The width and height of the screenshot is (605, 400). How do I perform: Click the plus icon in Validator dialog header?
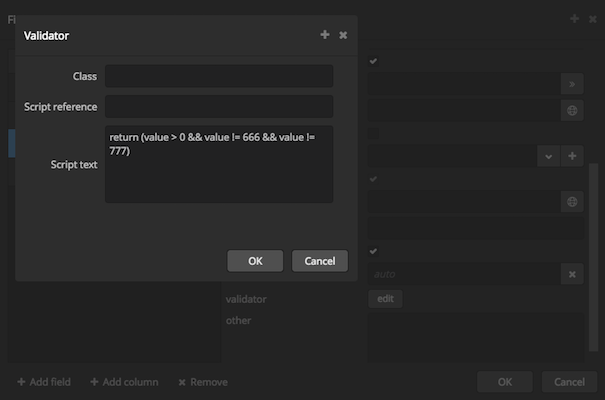(x=325, y=35)
